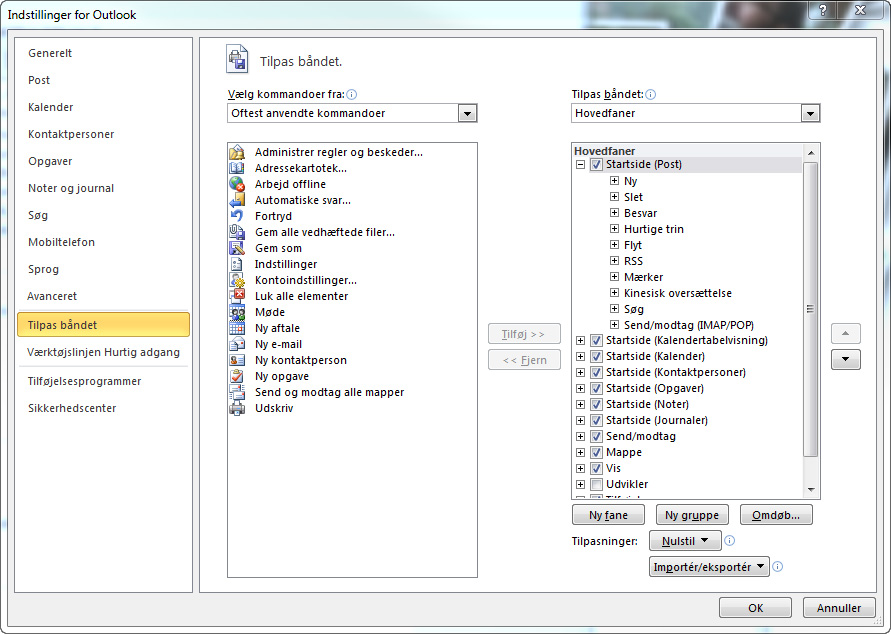Image resolution: width=891 pixels, height=634 pixels.
Task: Open Sikkerhedscenter page
Action: pyautogui.click(x=72, y=408)
